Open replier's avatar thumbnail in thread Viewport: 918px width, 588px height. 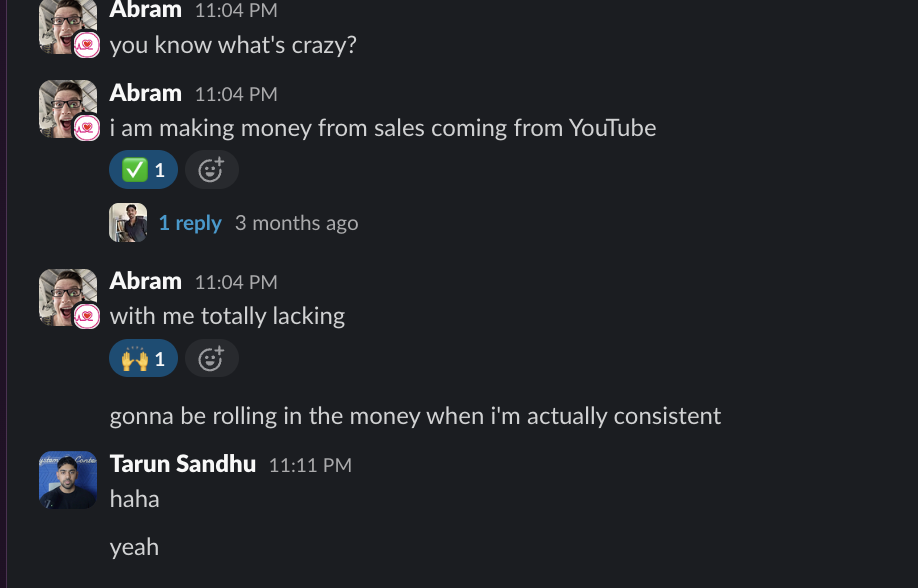click(x=128, y=223)
